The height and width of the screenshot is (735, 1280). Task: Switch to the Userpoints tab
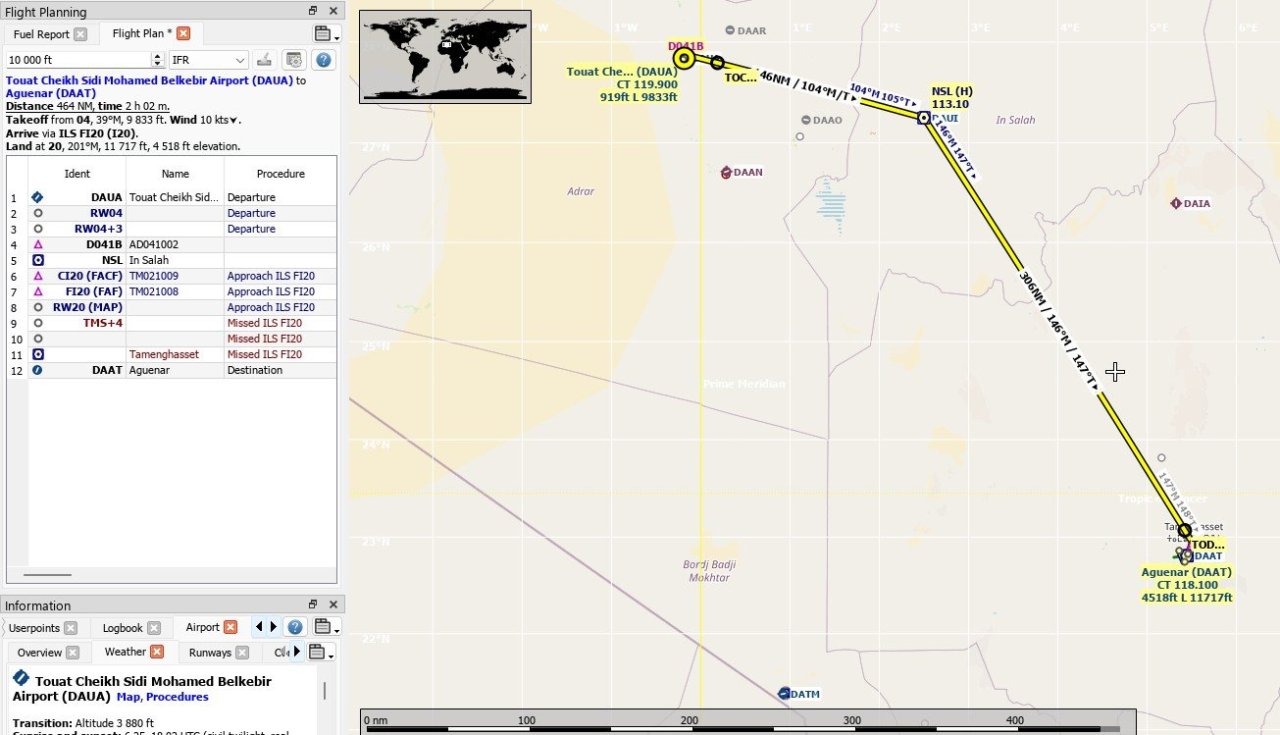(42, 628)
